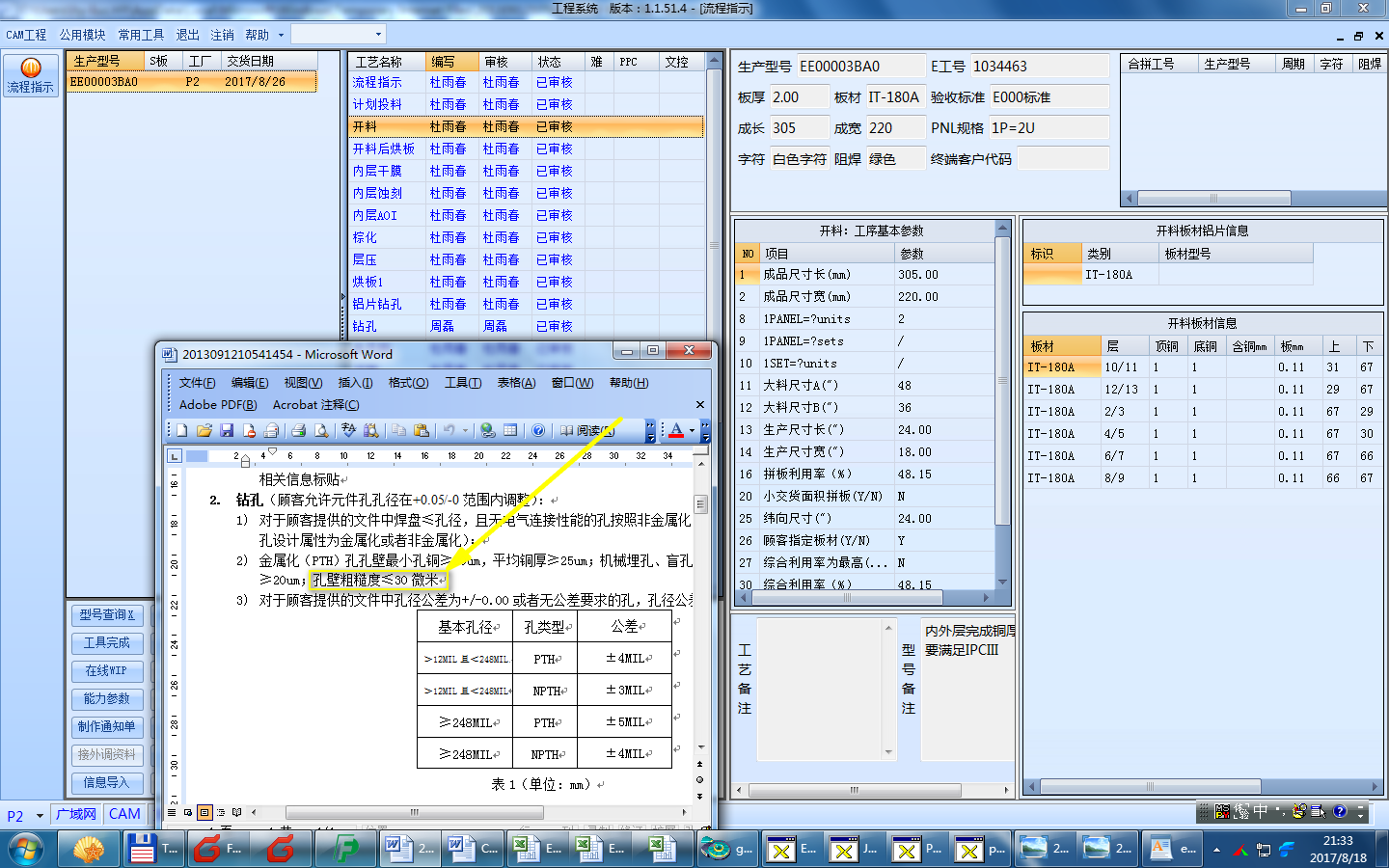1389x868 pixels.
Task: Click the Save floppy icon in Word toolbar
Action: point(227,430)
